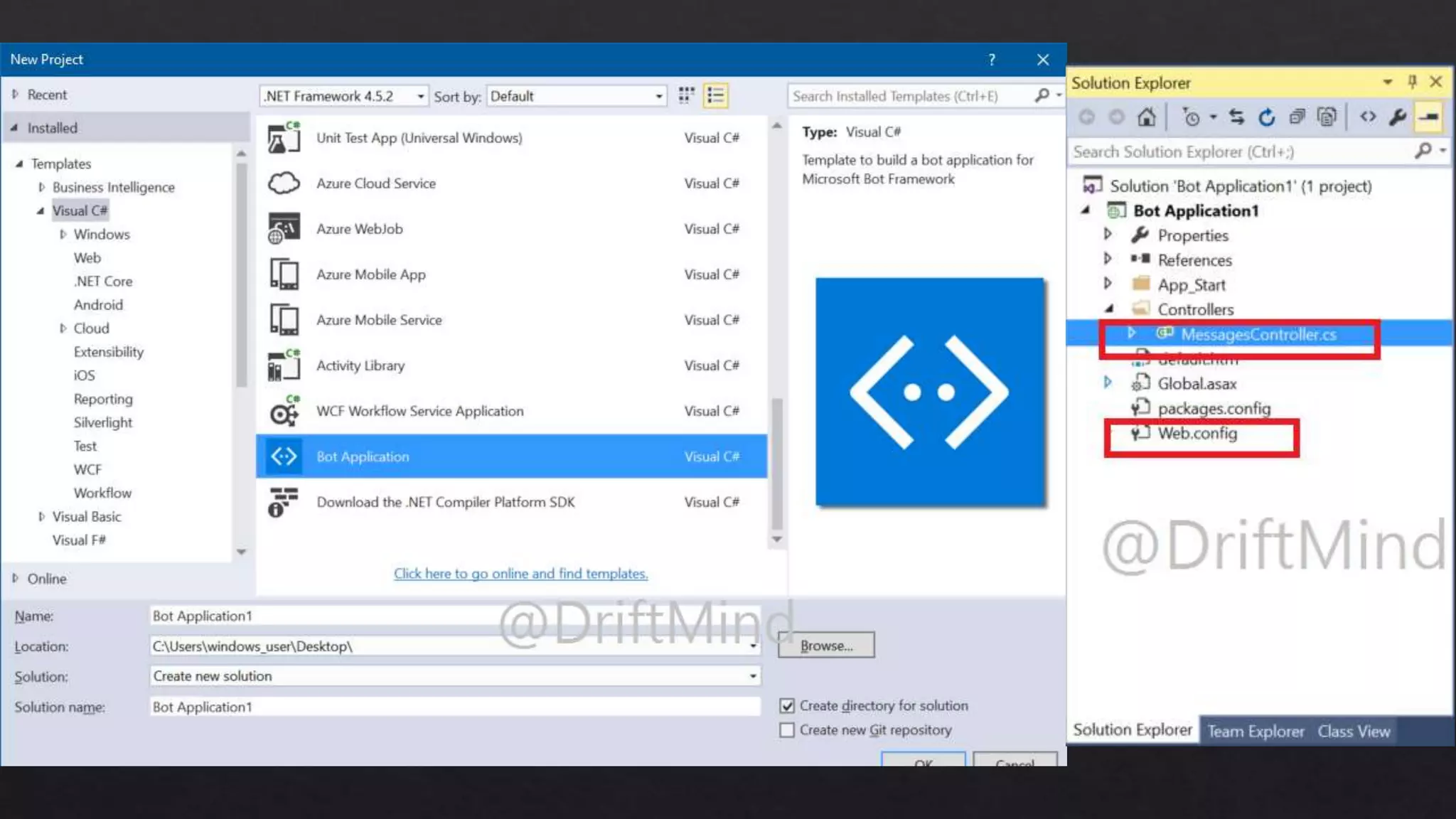Screen dimensions: 1456x819
Task: Switch templates to list view icon
Action: 715,95
